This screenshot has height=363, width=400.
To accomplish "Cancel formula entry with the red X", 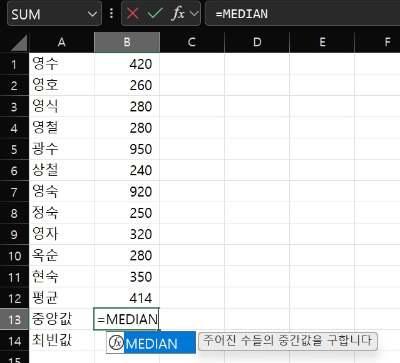I will pyautogui.click(x=132, y=14).
